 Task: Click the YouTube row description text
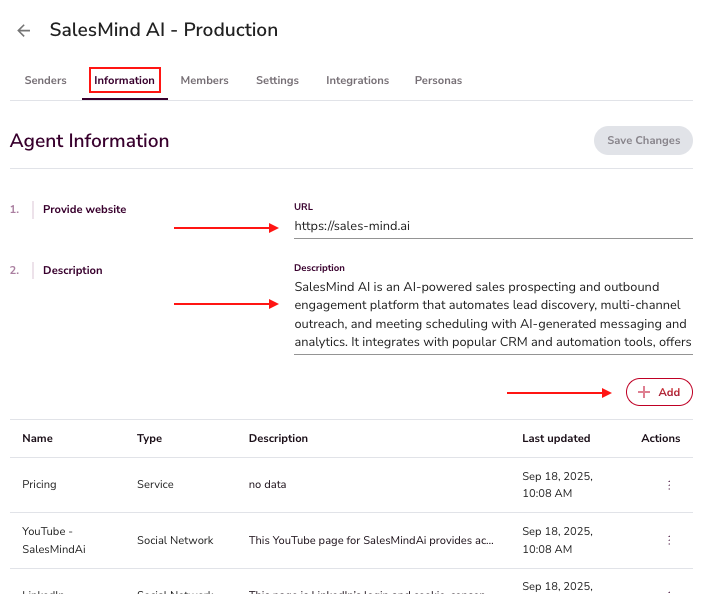371,540
